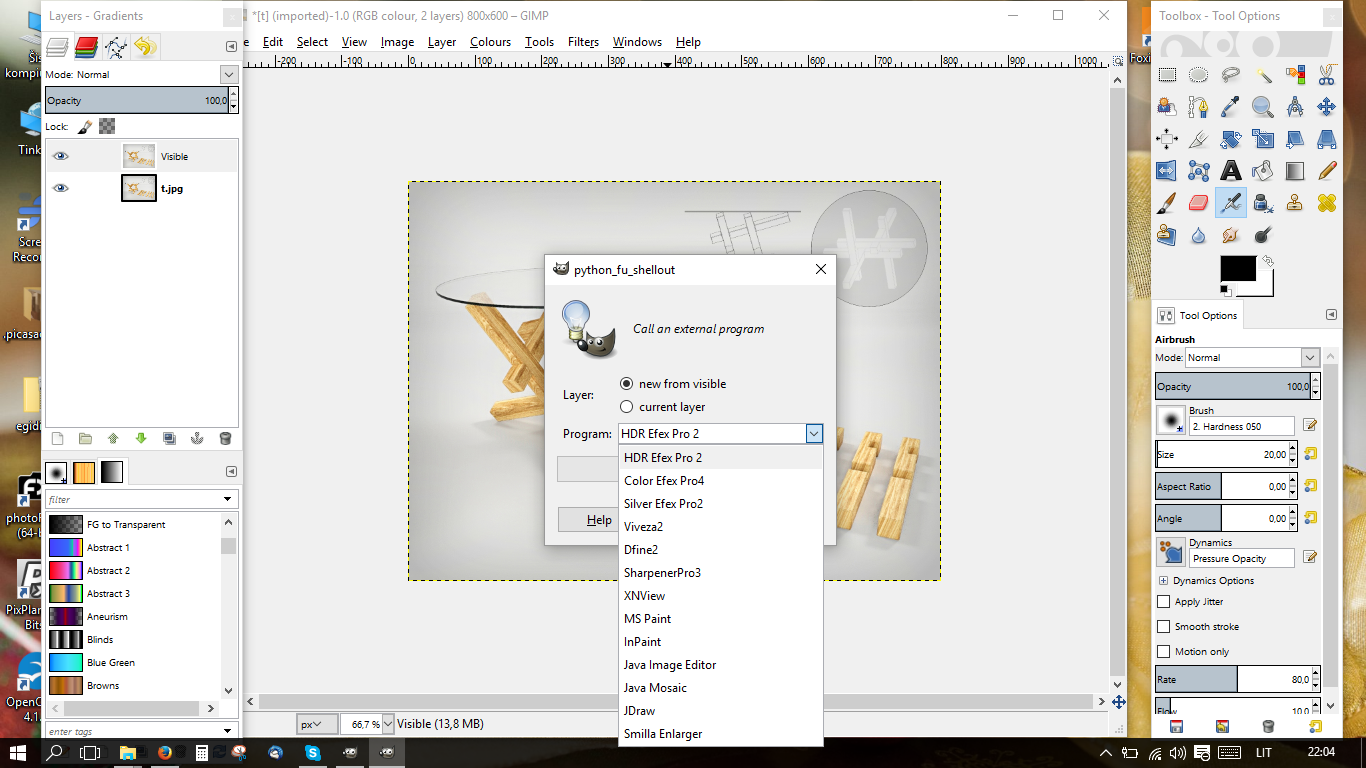Hide the t.jpg layer eye icon

(61, 188)
